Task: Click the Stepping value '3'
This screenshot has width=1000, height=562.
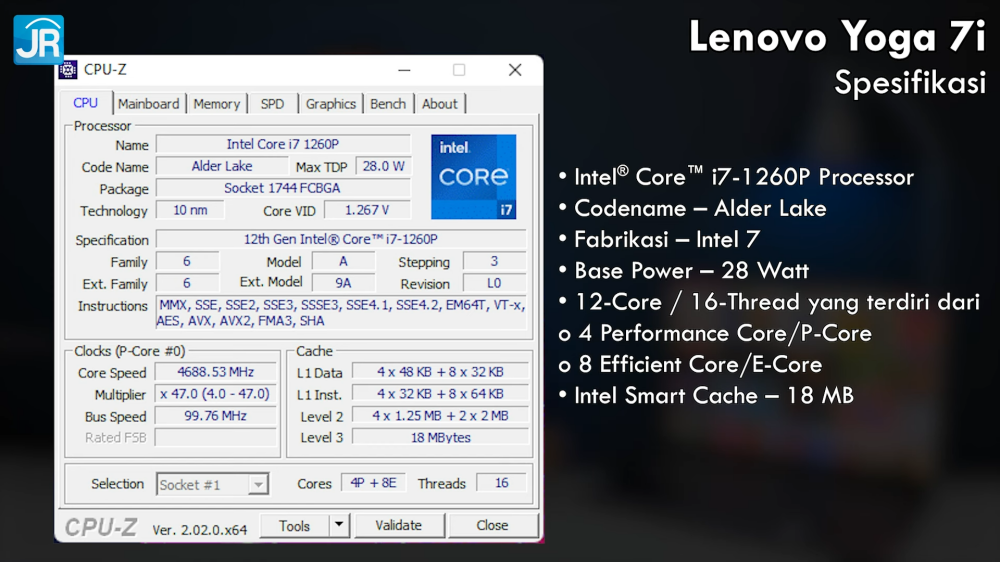Action: pos(494,261)
